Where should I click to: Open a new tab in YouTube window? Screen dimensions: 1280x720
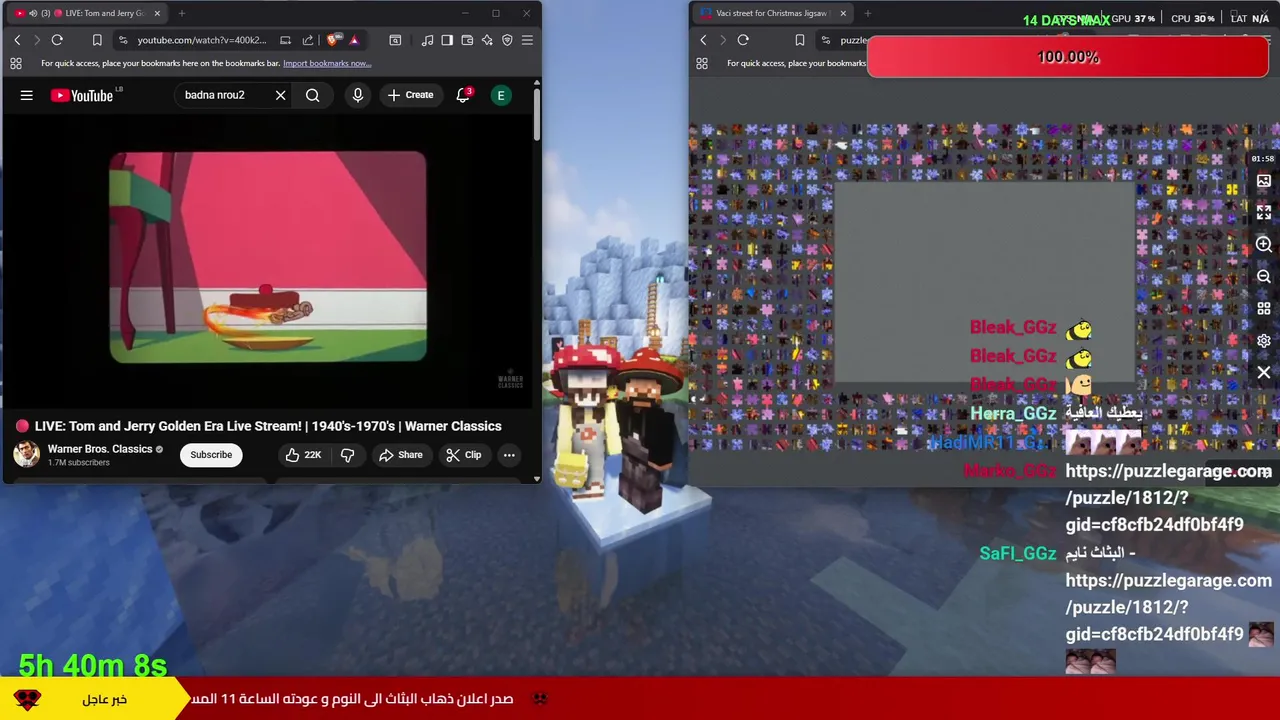(x=182, y=13)
